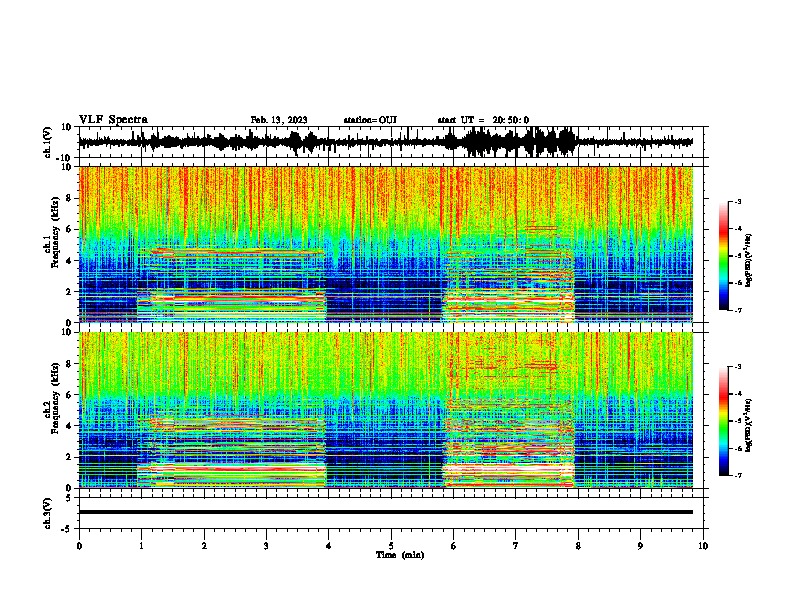Click the flat black ch.3 trace line
Viewport: 792px width, 612px height.
(x=386, y=512)
